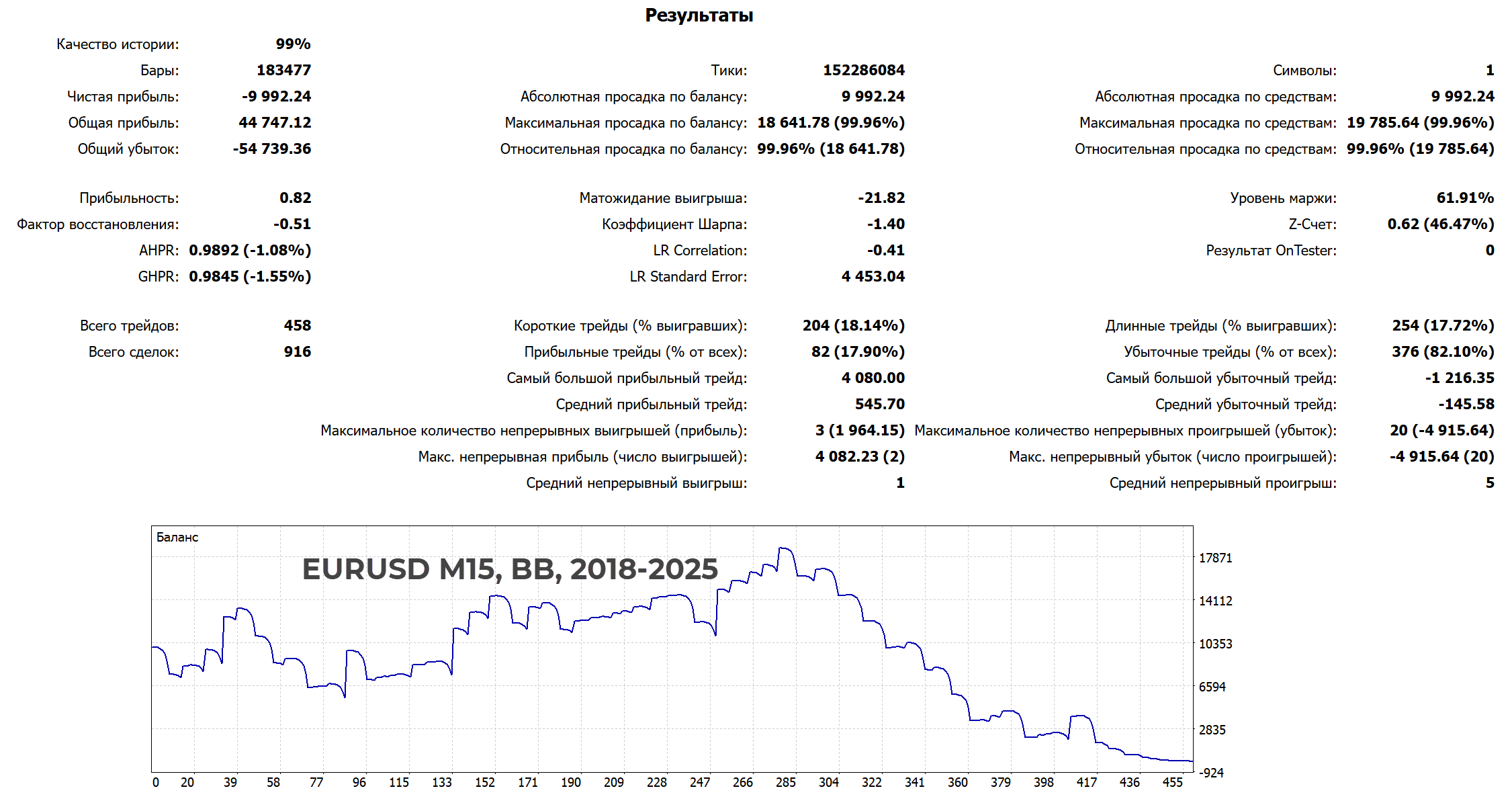Select the Всего трейдов value 458

pyautogui.click(x=297, y=325)
